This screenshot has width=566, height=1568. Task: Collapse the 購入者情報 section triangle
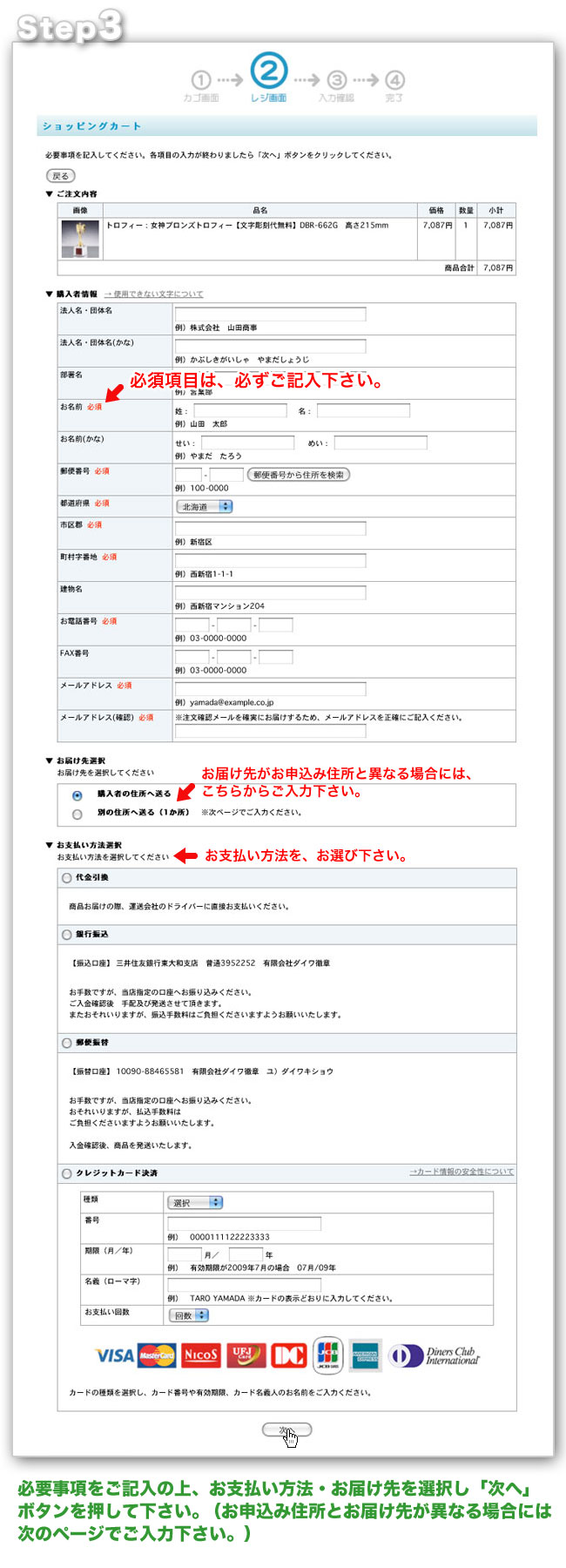50,294
